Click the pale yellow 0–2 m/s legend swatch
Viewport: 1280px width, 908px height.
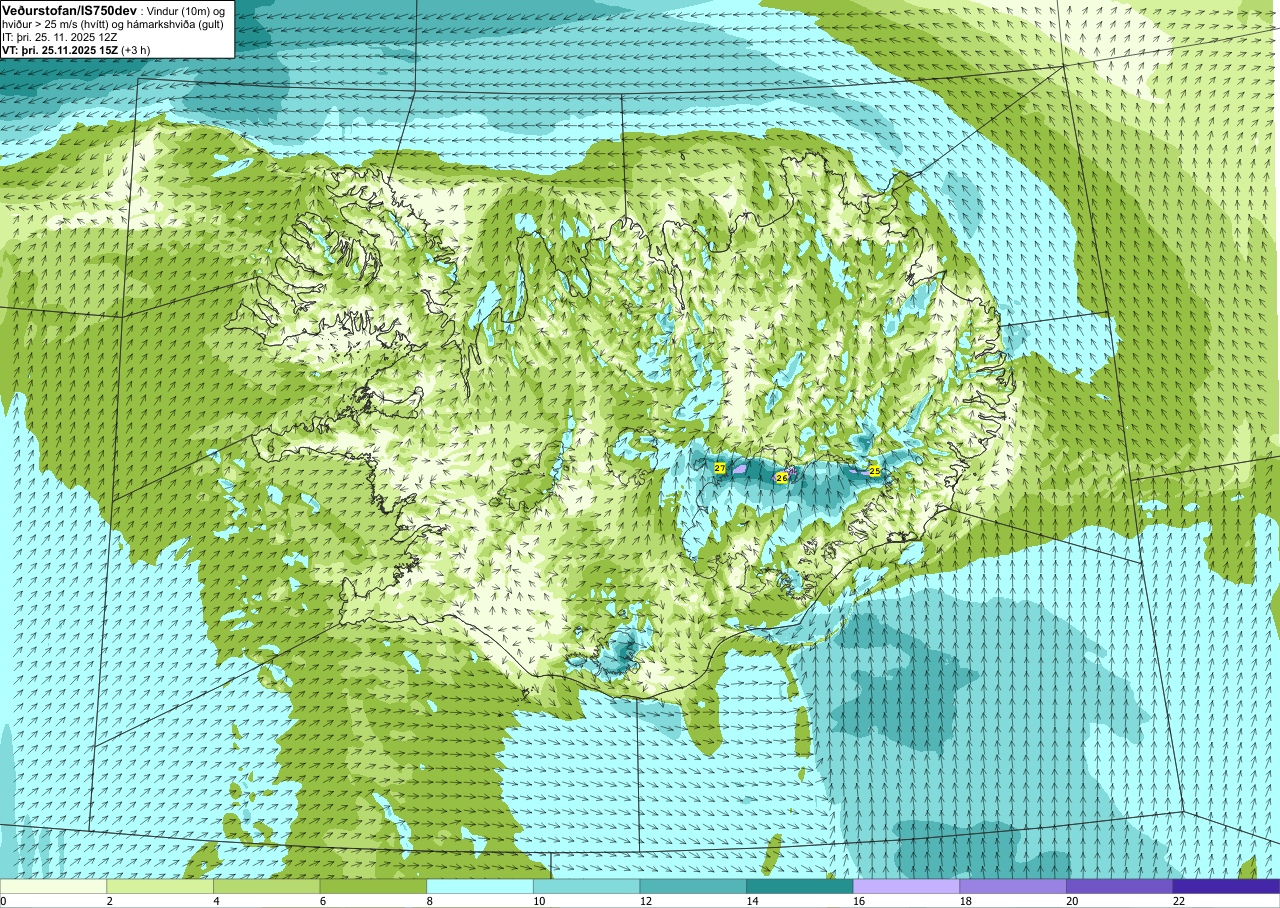coord(53,886)
